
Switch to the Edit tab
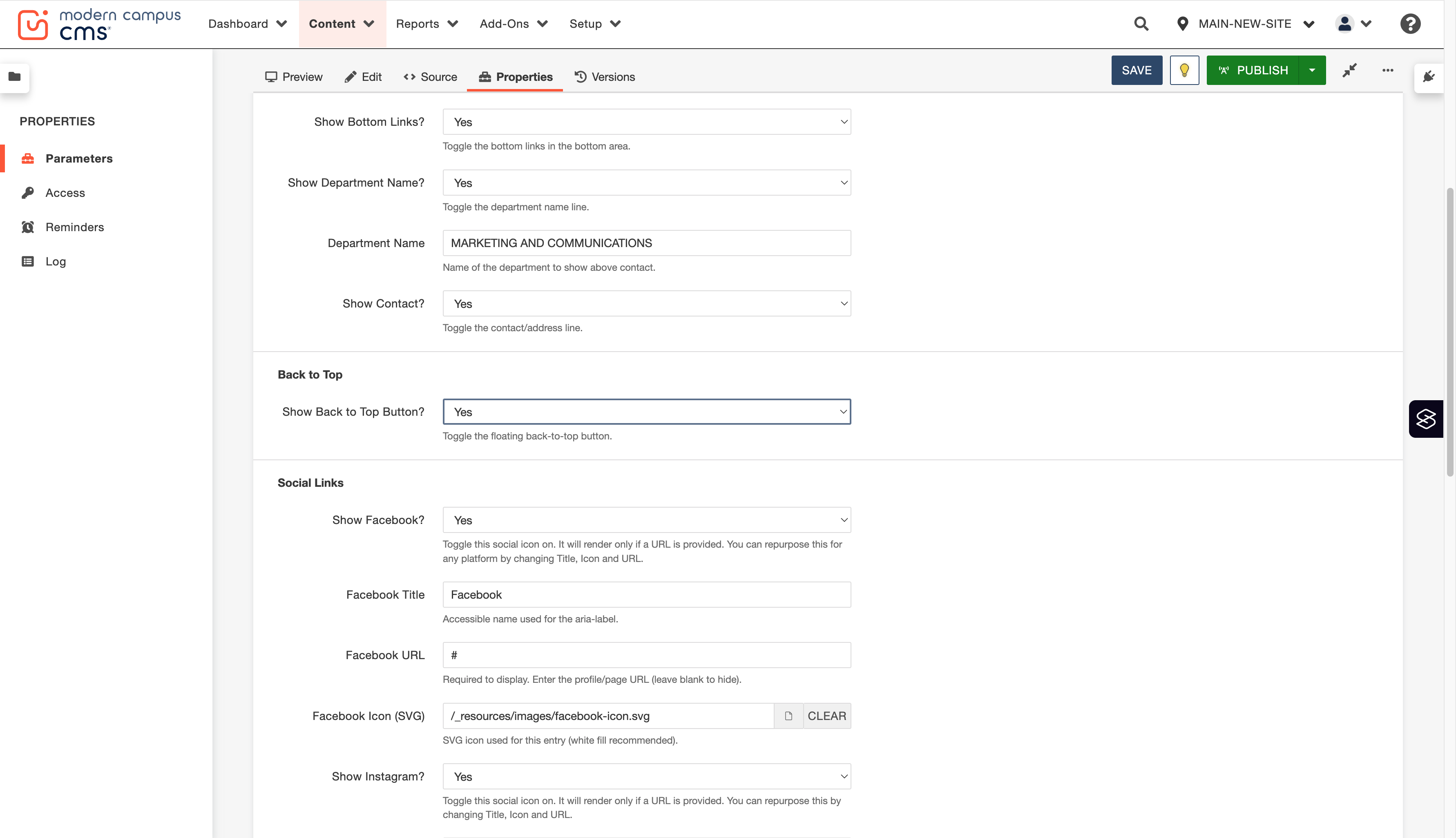click(x=363, y=76)
